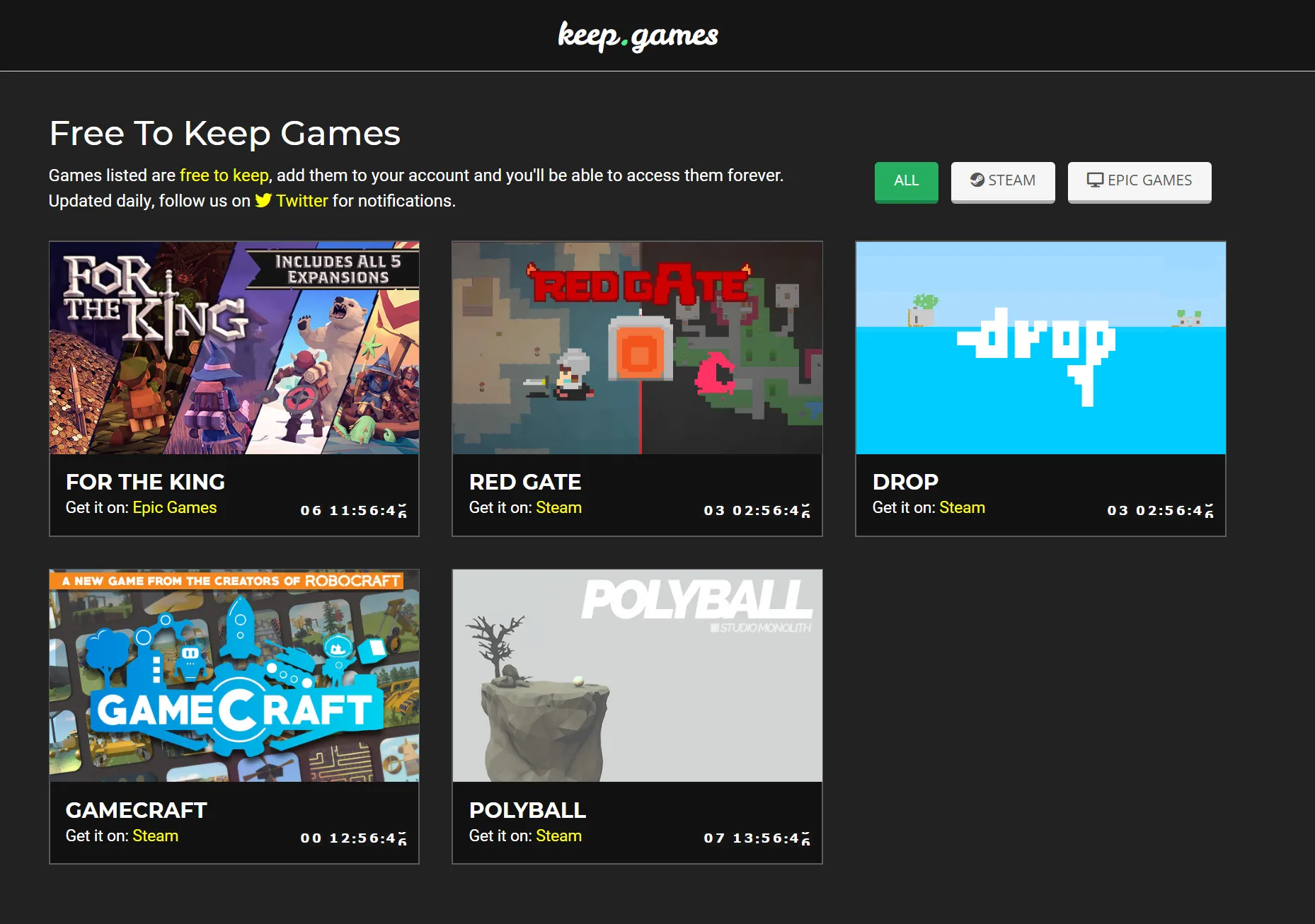The width and height of the screenshot is (1315, 924).
Task: Click the DROP cover image
Action: click(x=1040, y=347)
